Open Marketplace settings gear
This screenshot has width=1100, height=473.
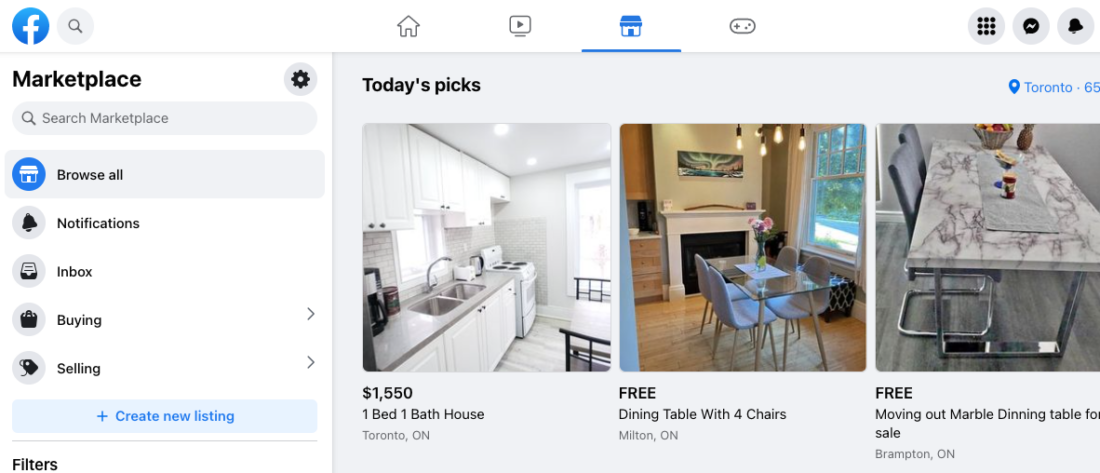click(x=300, y=79)
